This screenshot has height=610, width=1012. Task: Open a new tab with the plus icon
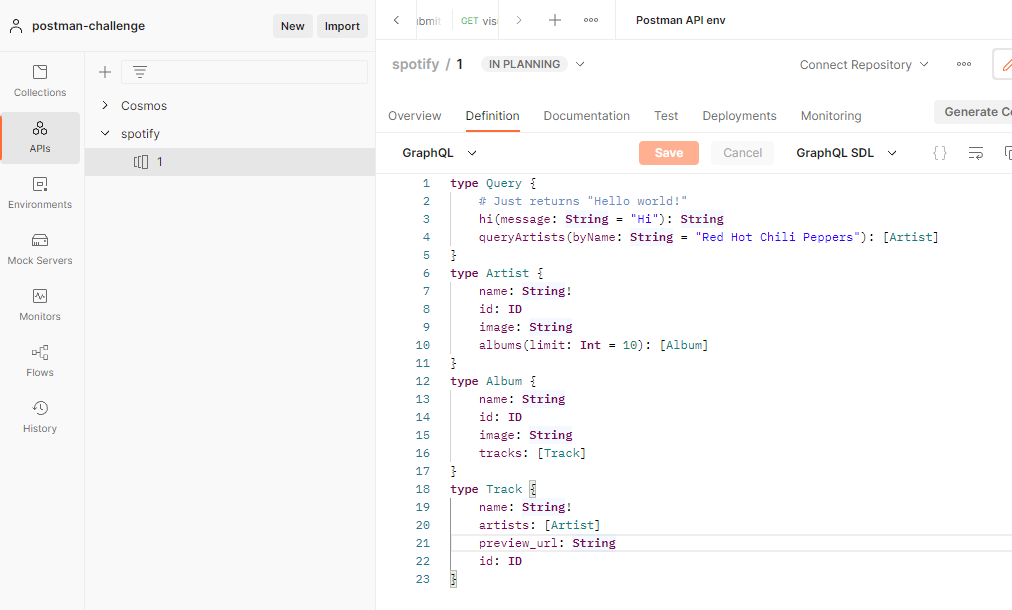click(x=554, y=20)
